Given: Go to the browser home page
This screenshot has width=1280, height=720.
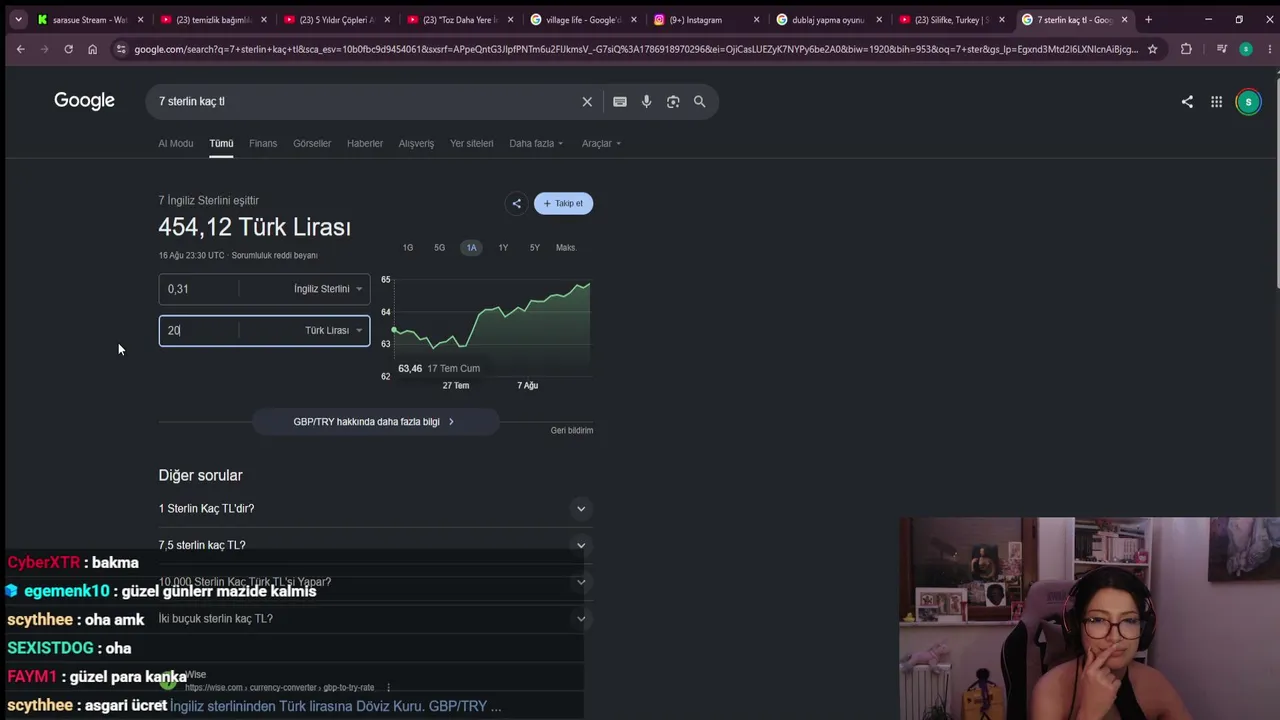Looking at the screenshot, I should pyautogui.click(x=92, y=49).
